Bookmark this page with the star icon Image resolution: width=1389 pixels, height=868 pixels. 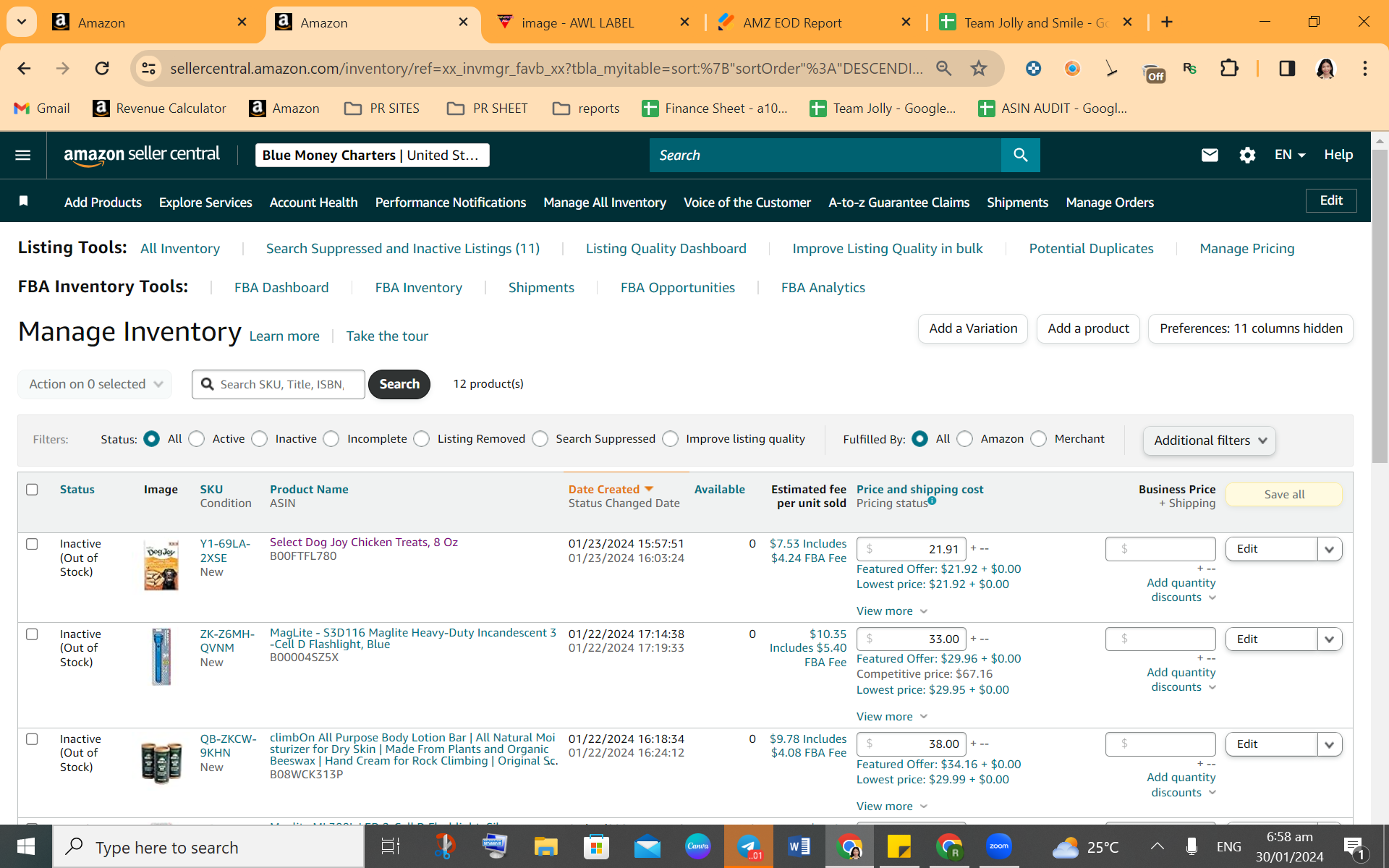point(979,68)
